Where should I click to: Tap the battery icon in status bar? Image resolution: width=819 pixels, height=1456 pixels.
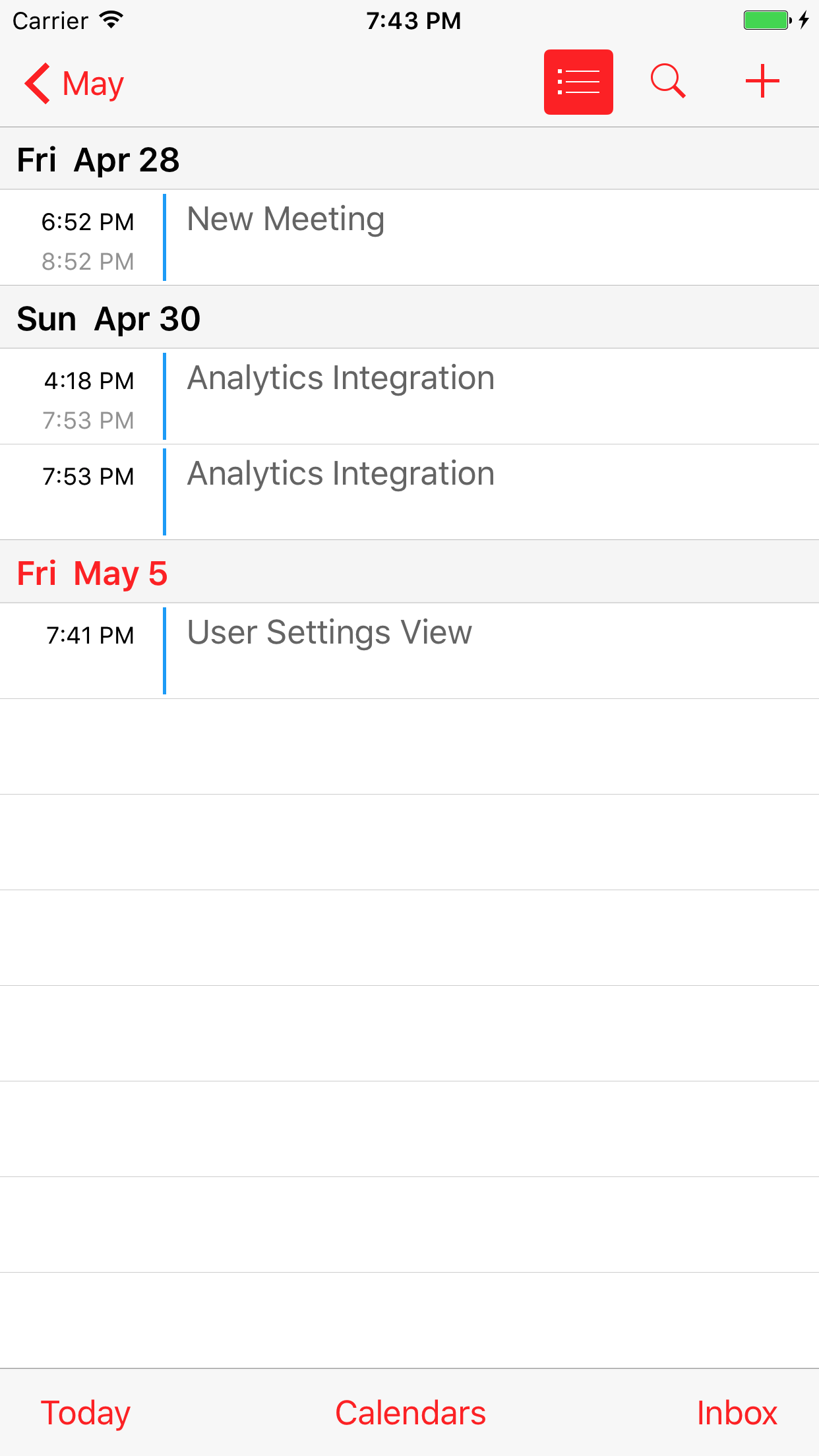click(x=768, y=20)
